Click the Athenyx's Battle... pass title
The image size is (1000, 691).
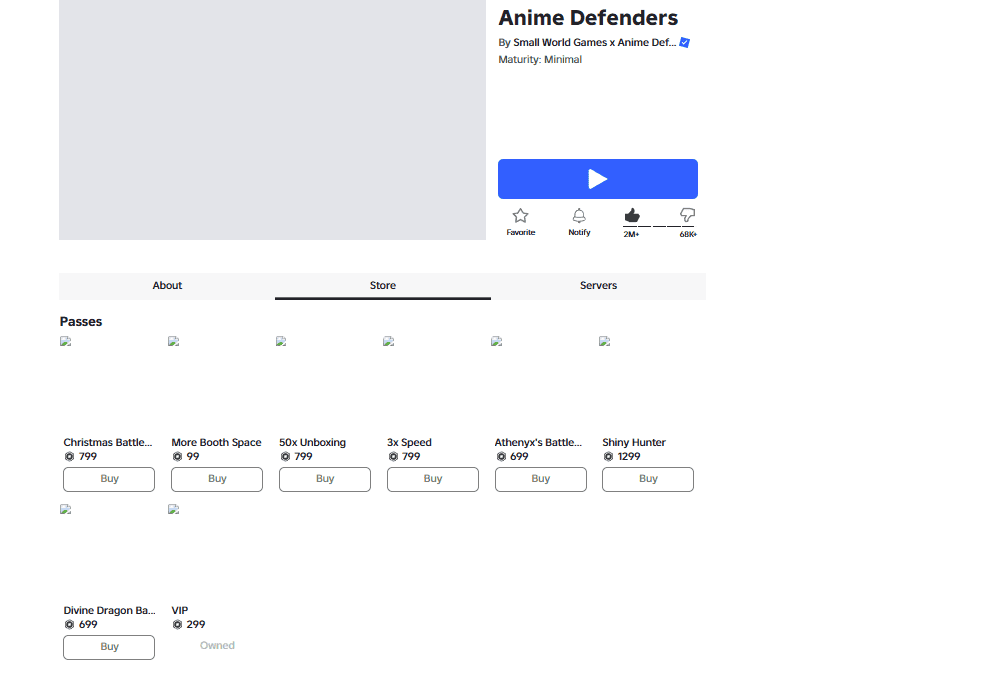tap(538, 442)
